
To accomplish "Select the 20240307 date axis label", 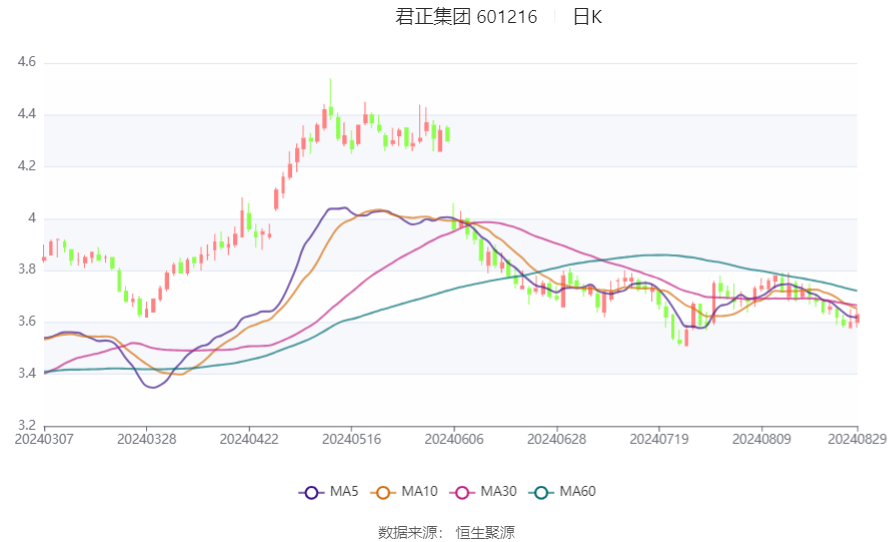I will [x=44, y=440].
